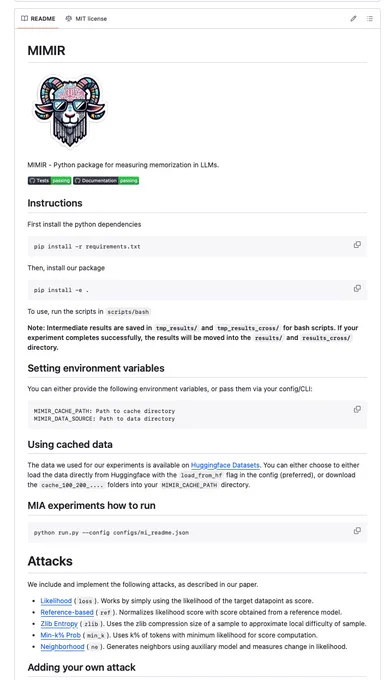
Task: Copy the pip install -e command
Action: [x=357, y=289]
